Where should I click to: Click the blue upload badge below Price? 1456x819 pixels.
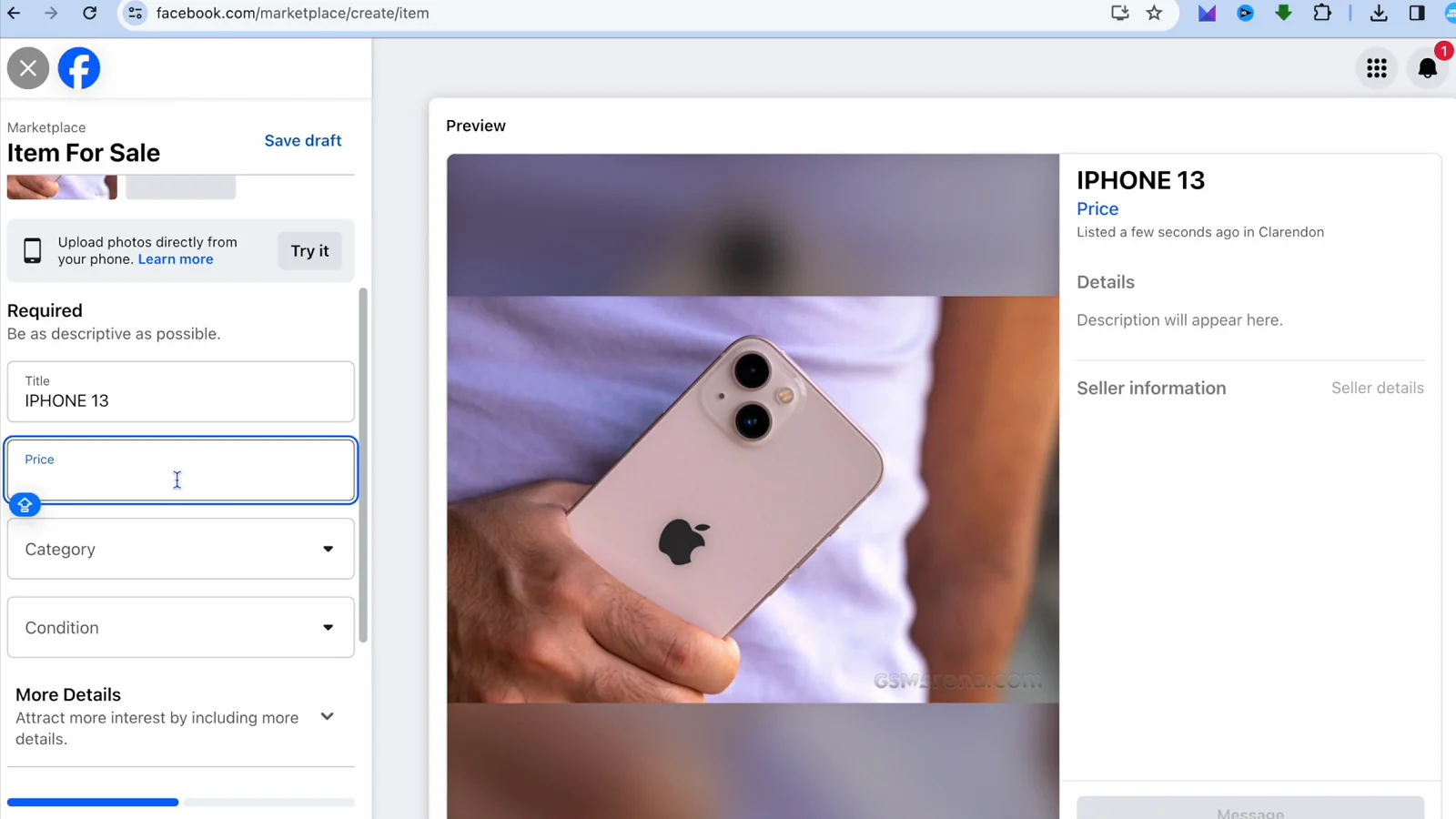[25, 504]
